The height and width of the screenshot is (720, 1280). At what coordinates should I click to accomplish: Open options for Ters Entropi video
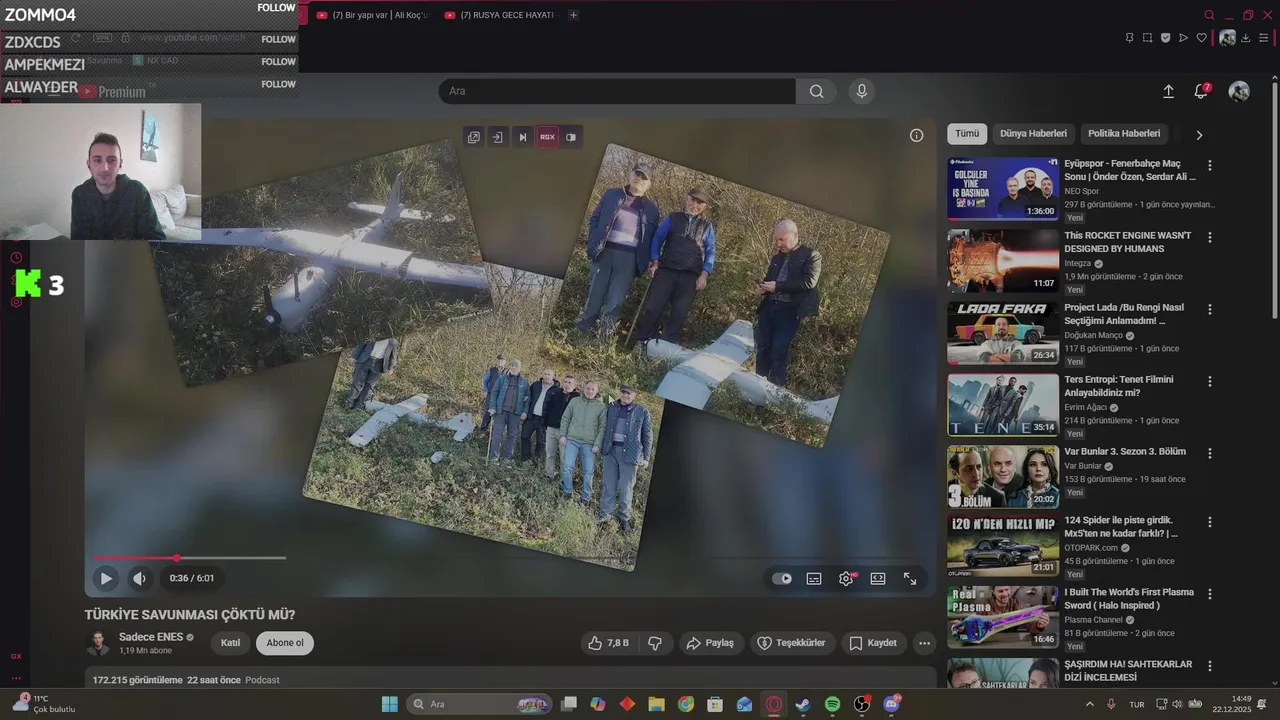[1210, 381]
